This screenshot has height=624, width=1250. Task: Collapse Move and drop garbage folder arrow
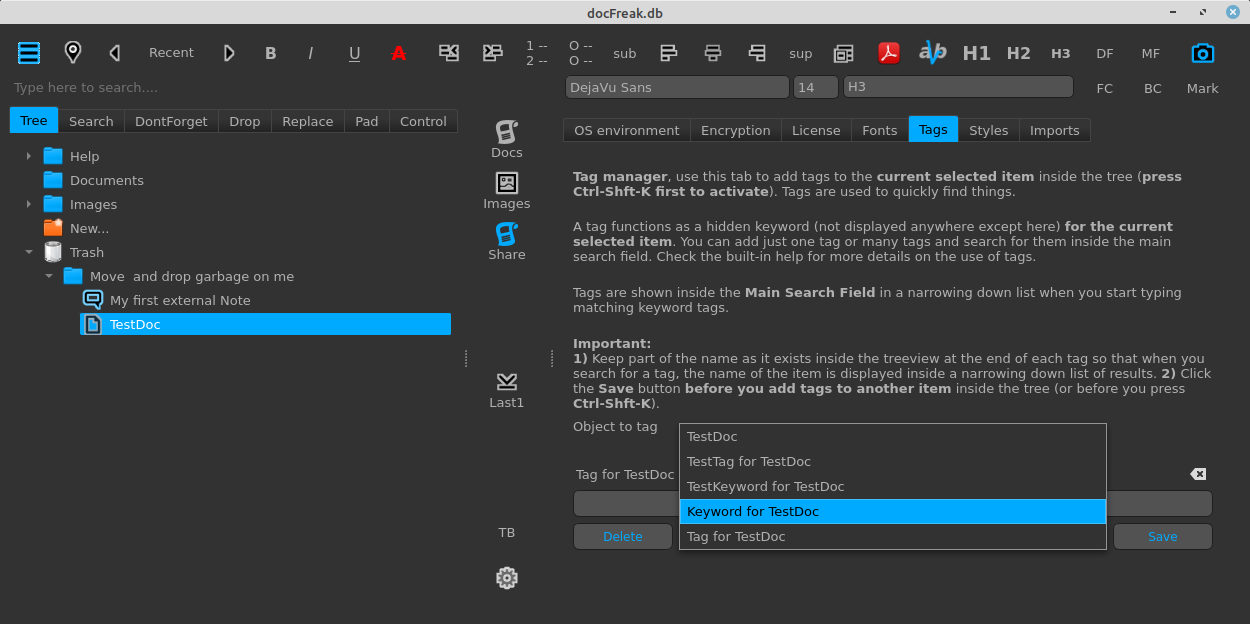49,276
